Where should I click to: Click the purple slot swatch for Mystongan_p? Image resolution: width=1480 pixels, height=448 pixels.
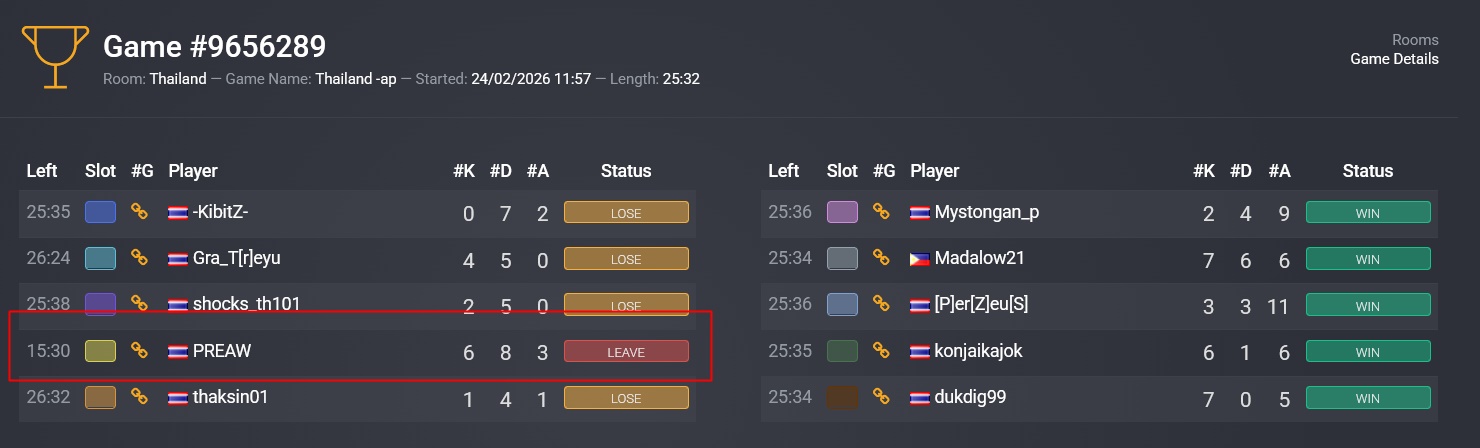[842, 212]
